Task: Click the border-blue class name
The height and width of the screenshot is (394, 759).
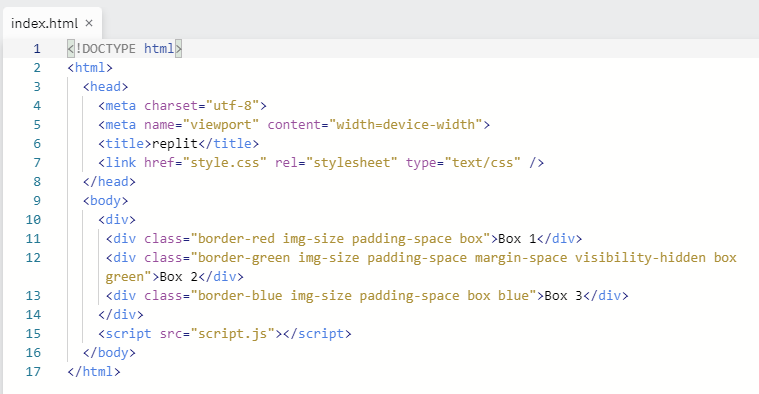Action: click(x=240, y=295)
